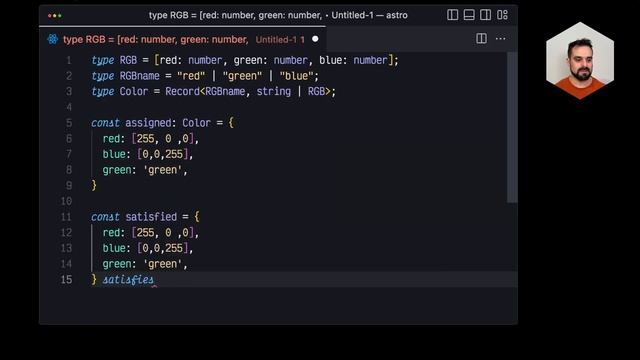Screen dimensions: 640x360
Task: Select the Untitled-1 editor tab
Action: tap(182, 39)
